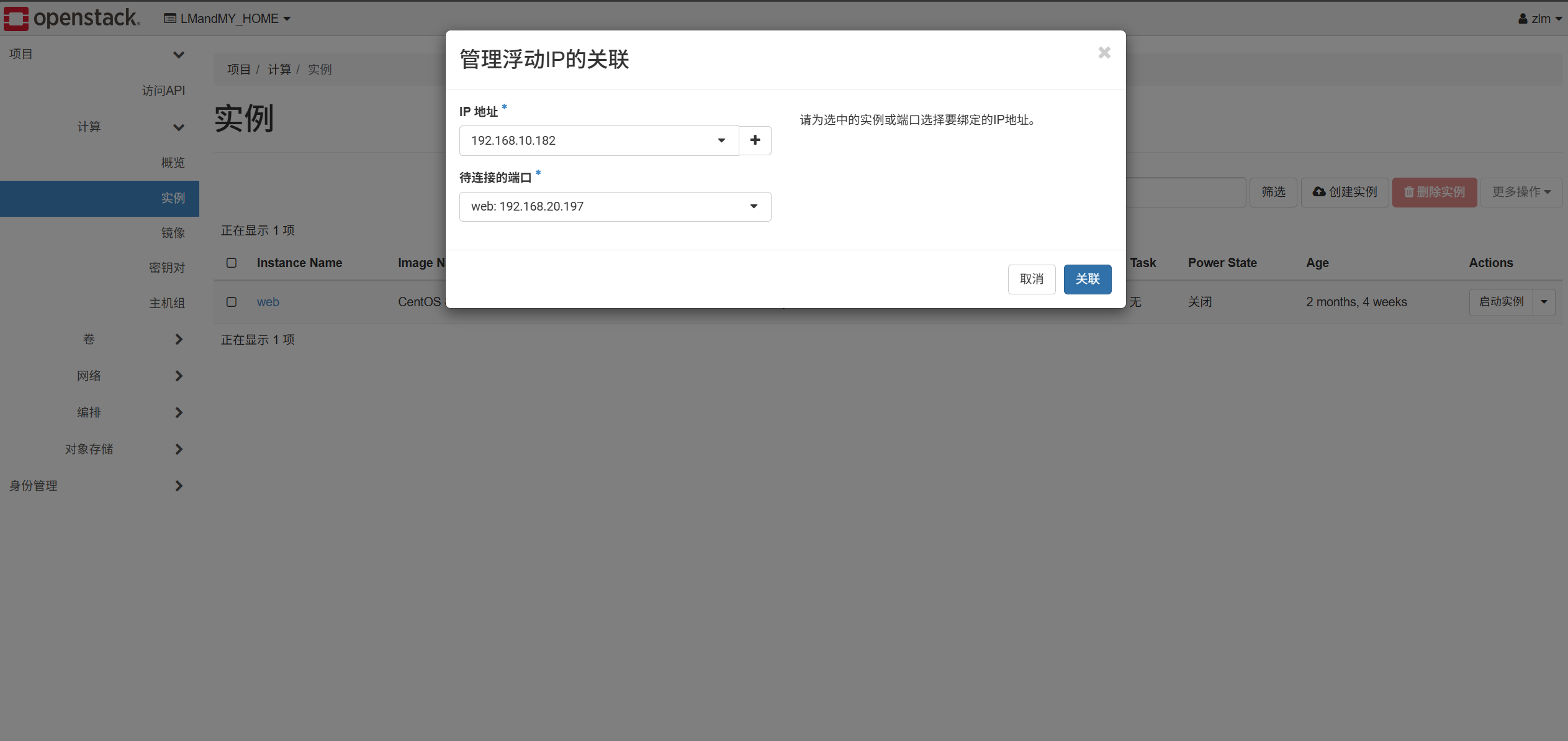1568x741 pixels.
Task: Click the instance filter input field
Action: 1186,193
